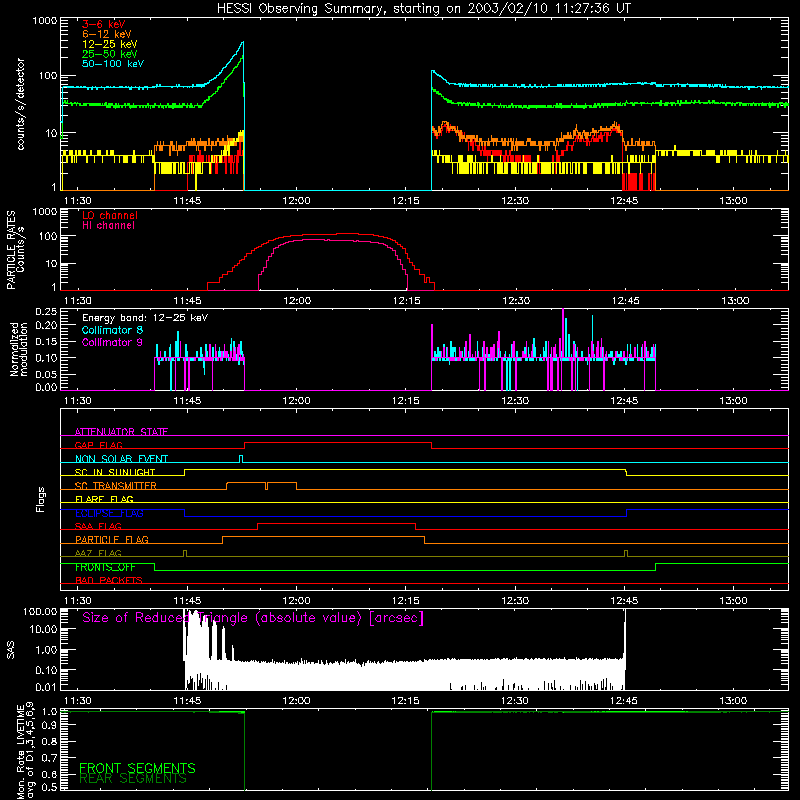Select the 3-6 keV legend label
800x800 pixels.
click(x=103, y=24)
